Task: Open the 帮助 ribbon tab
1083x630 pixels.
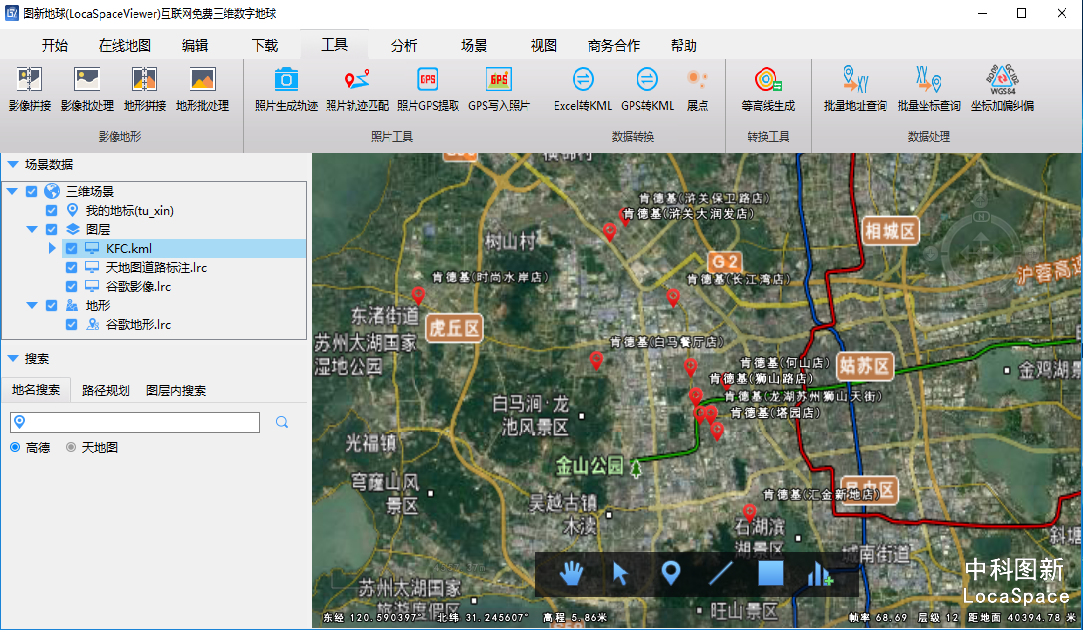Action: coord(684,46)
